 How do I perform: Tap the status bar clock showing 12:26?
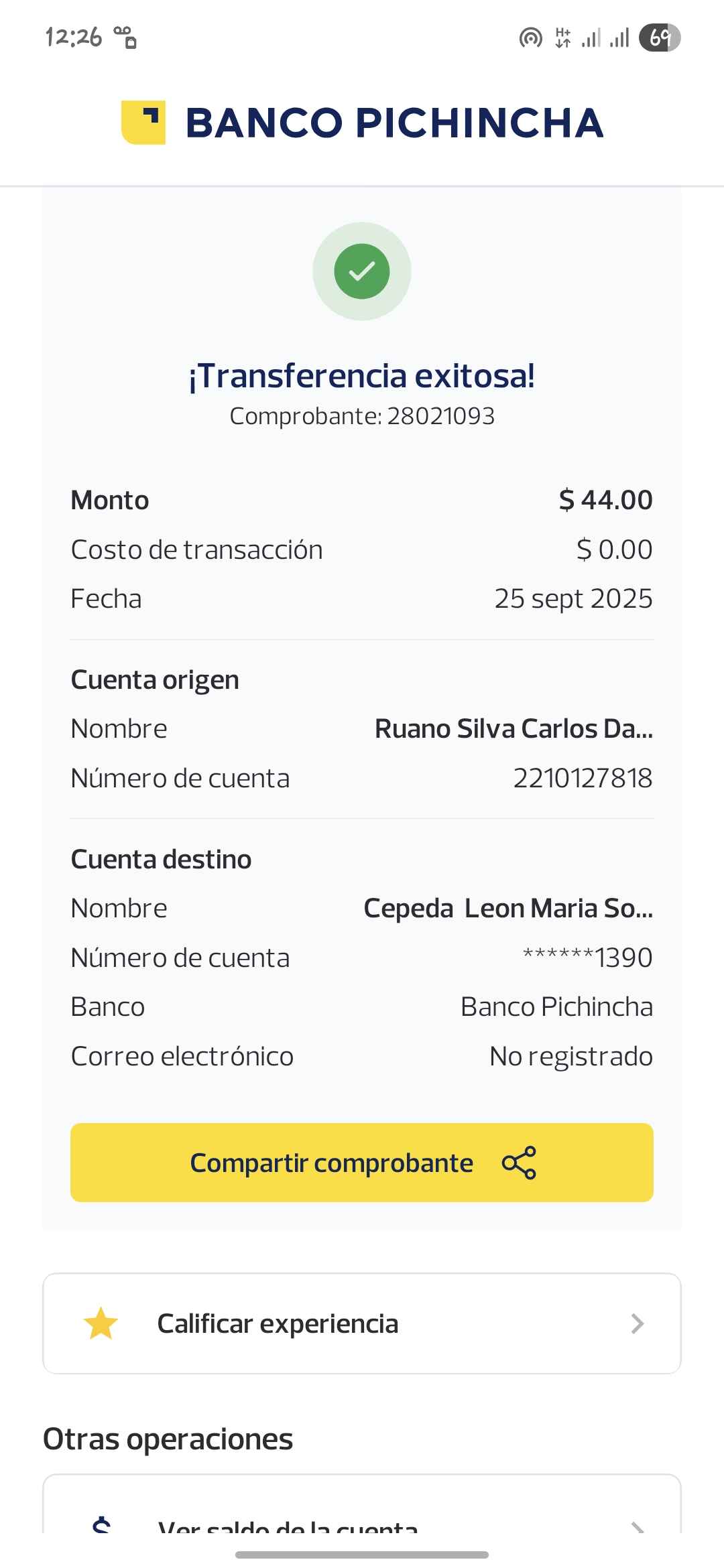pos(74,37)
